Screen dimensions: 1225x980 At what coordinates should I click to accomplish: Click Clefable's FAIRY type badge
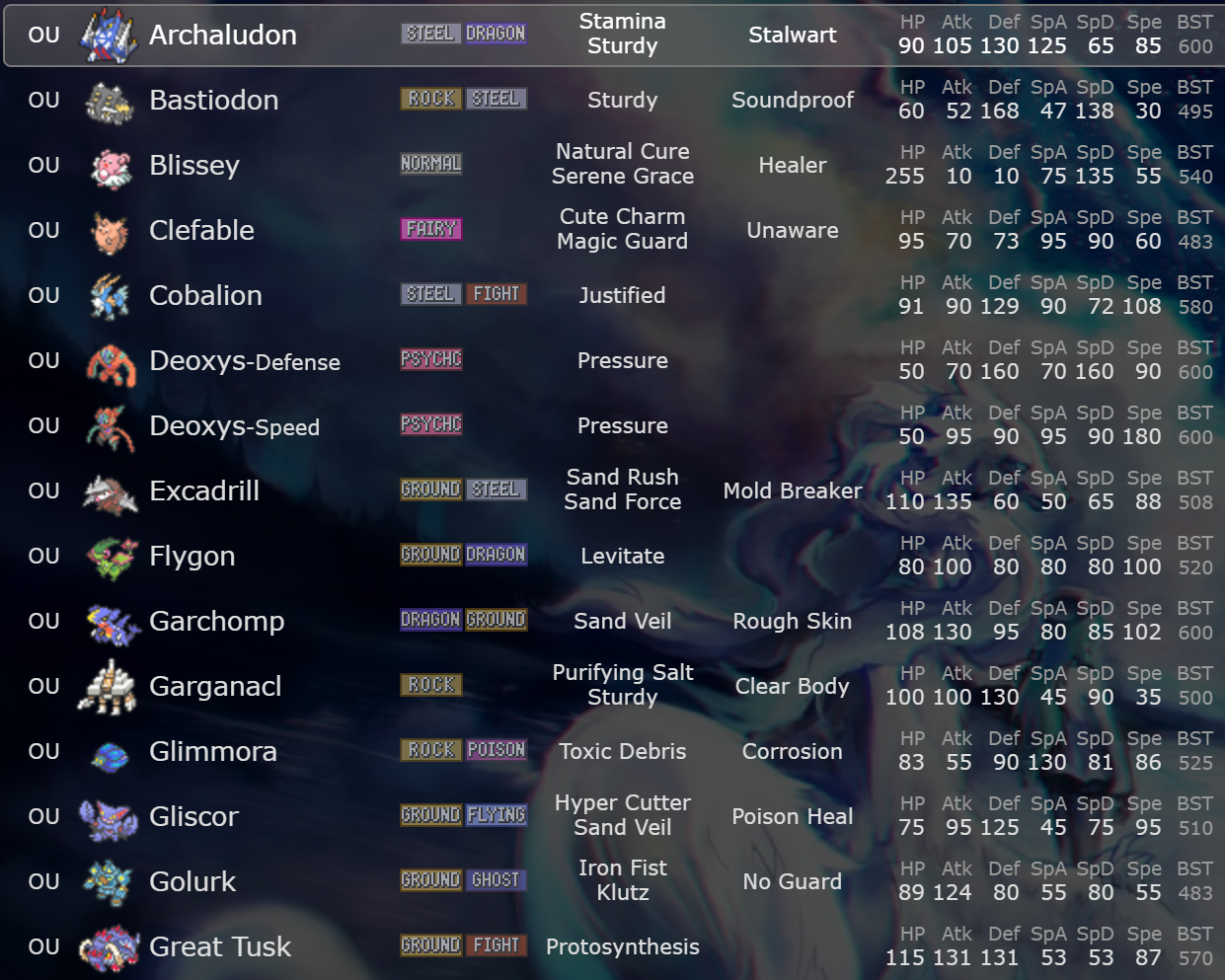[x=431, y=229]
